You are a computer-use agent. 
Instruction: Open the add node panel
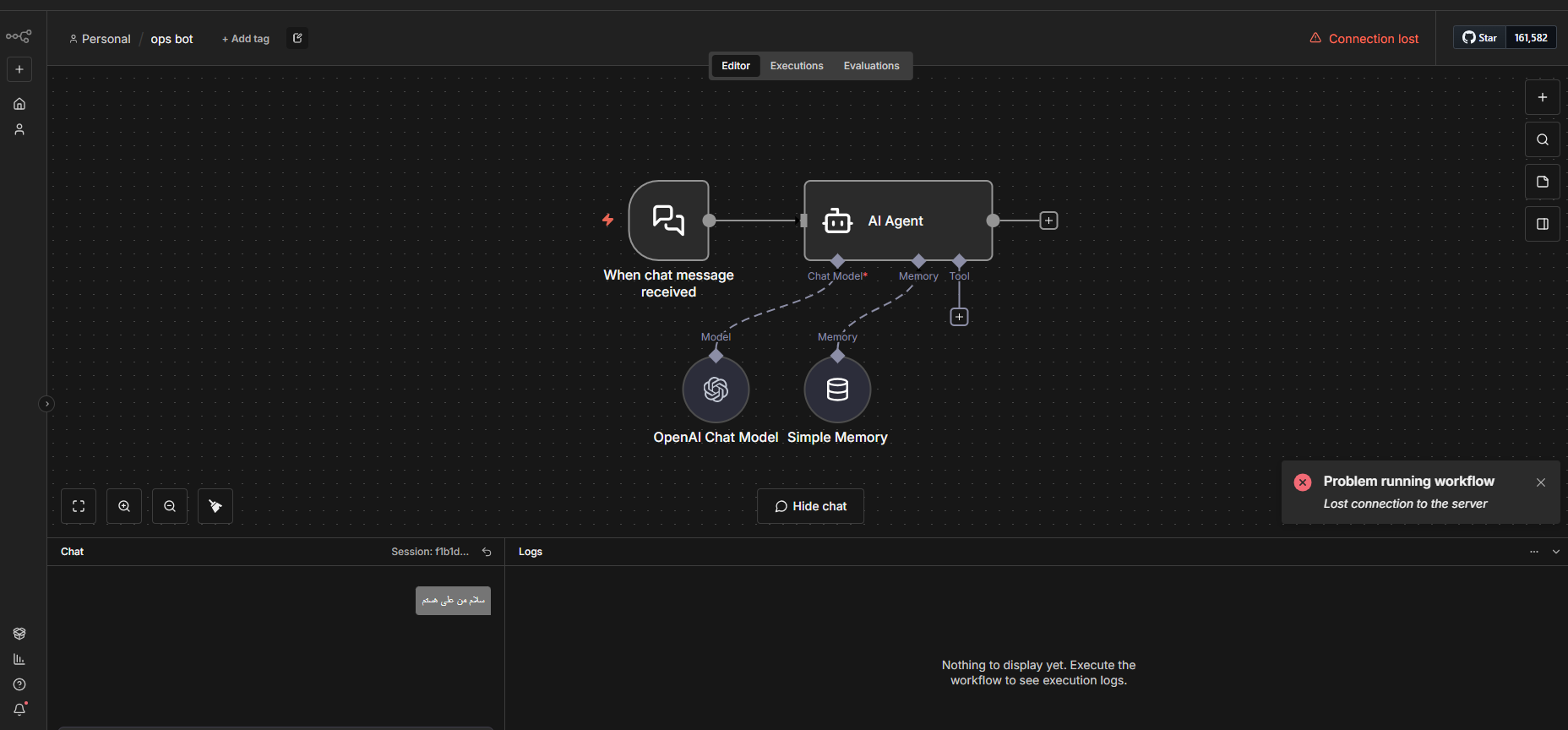point(1542,97)
